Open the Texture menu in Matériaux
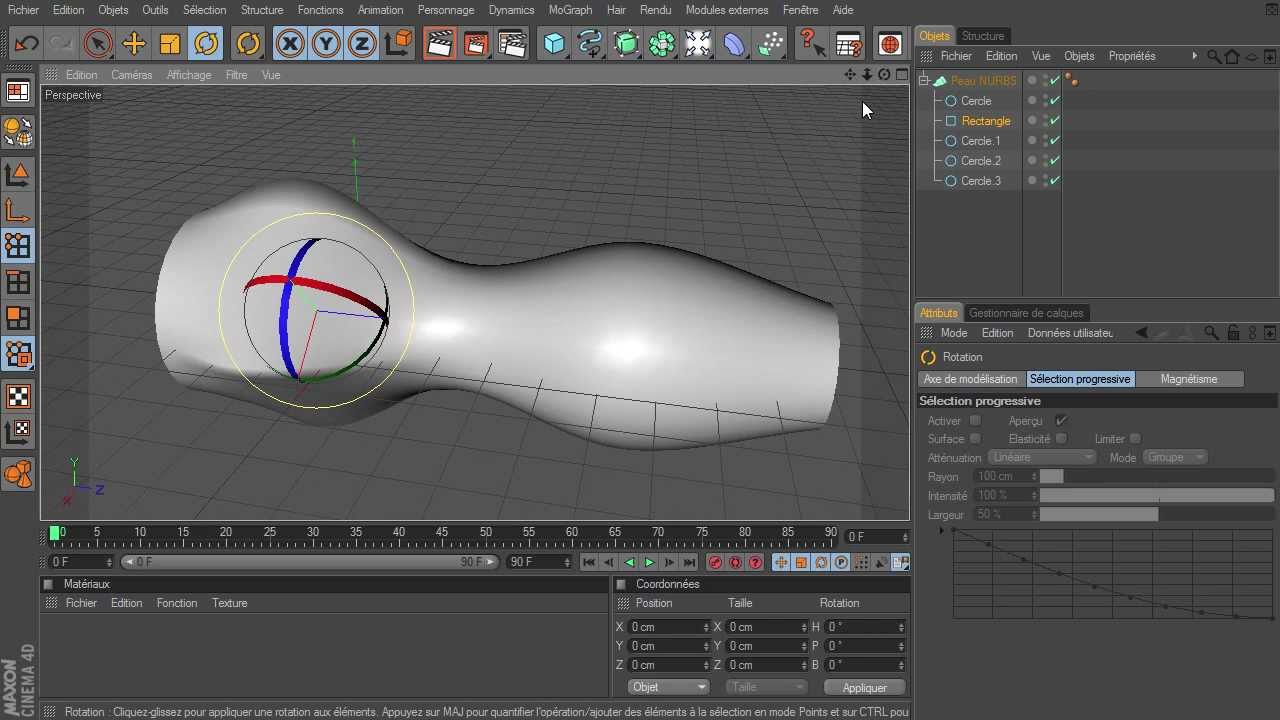This screenshot has height=720, width=1280. click(229, 603)
